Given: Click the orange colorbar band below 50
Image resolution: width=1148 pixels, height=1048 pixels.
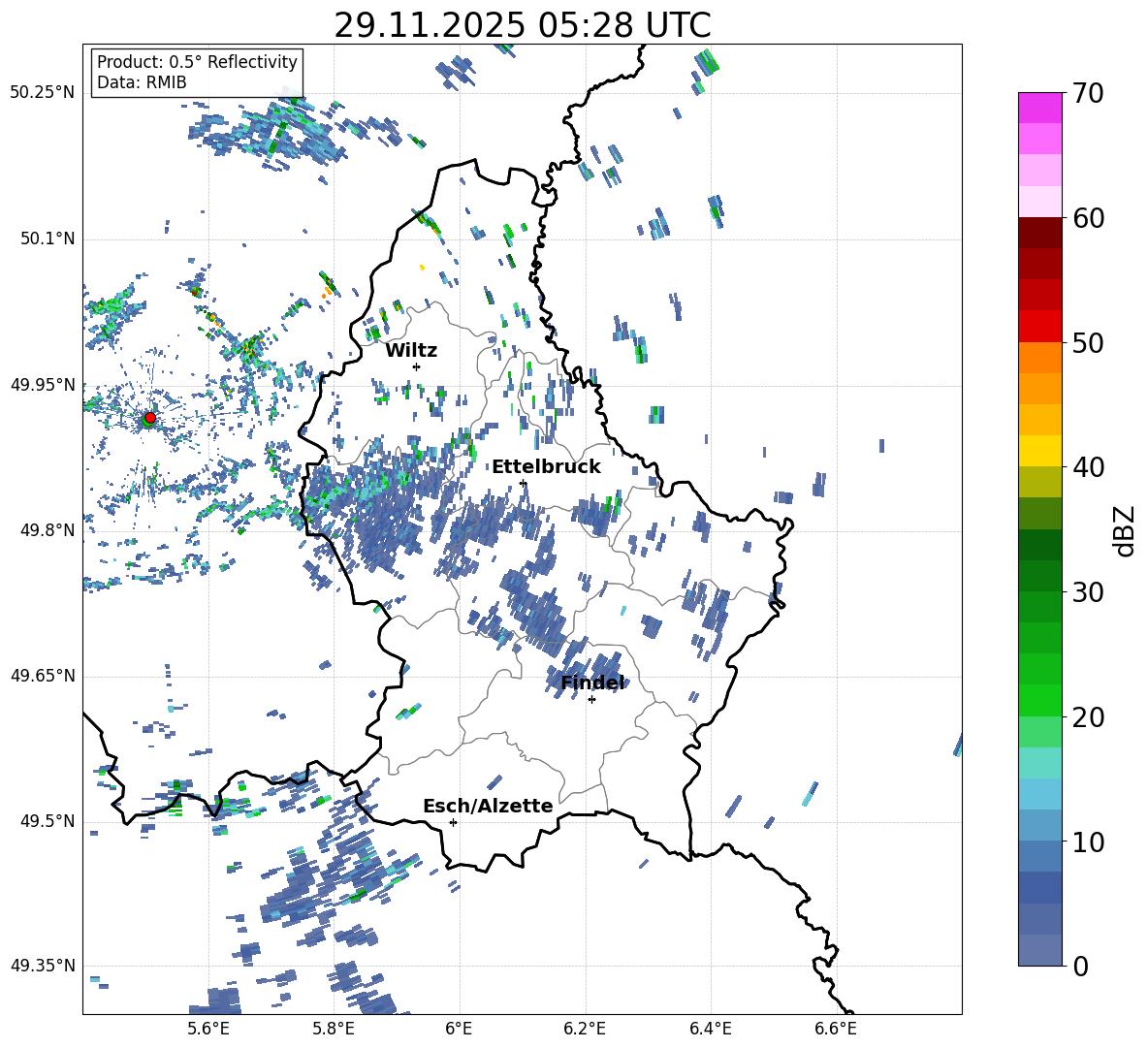Looking at the screenshot, I should click(1040, 358).
